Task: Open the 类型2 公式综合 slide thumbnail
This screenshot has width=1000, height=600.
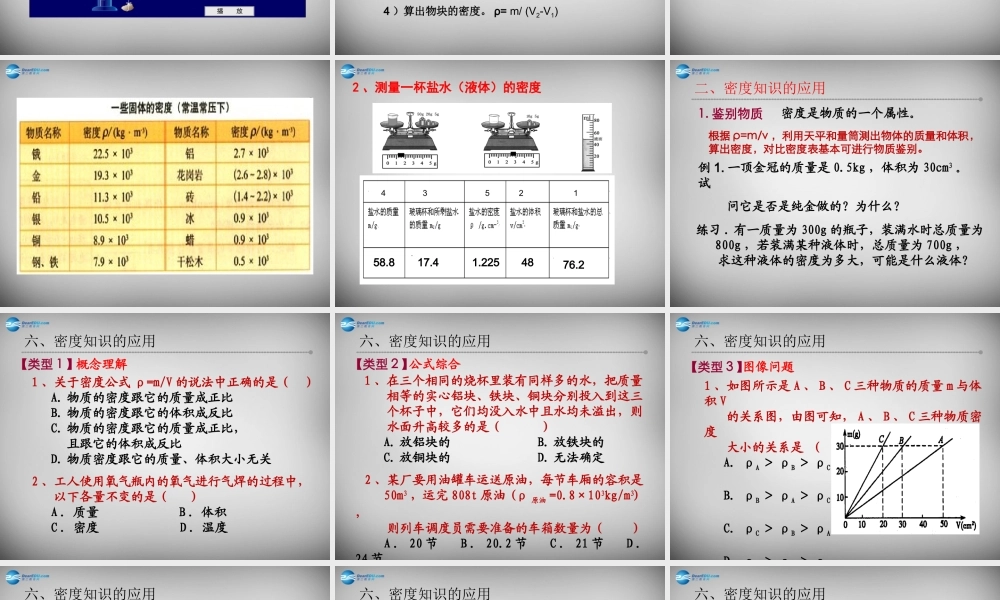Action: (x=500, y=436)
